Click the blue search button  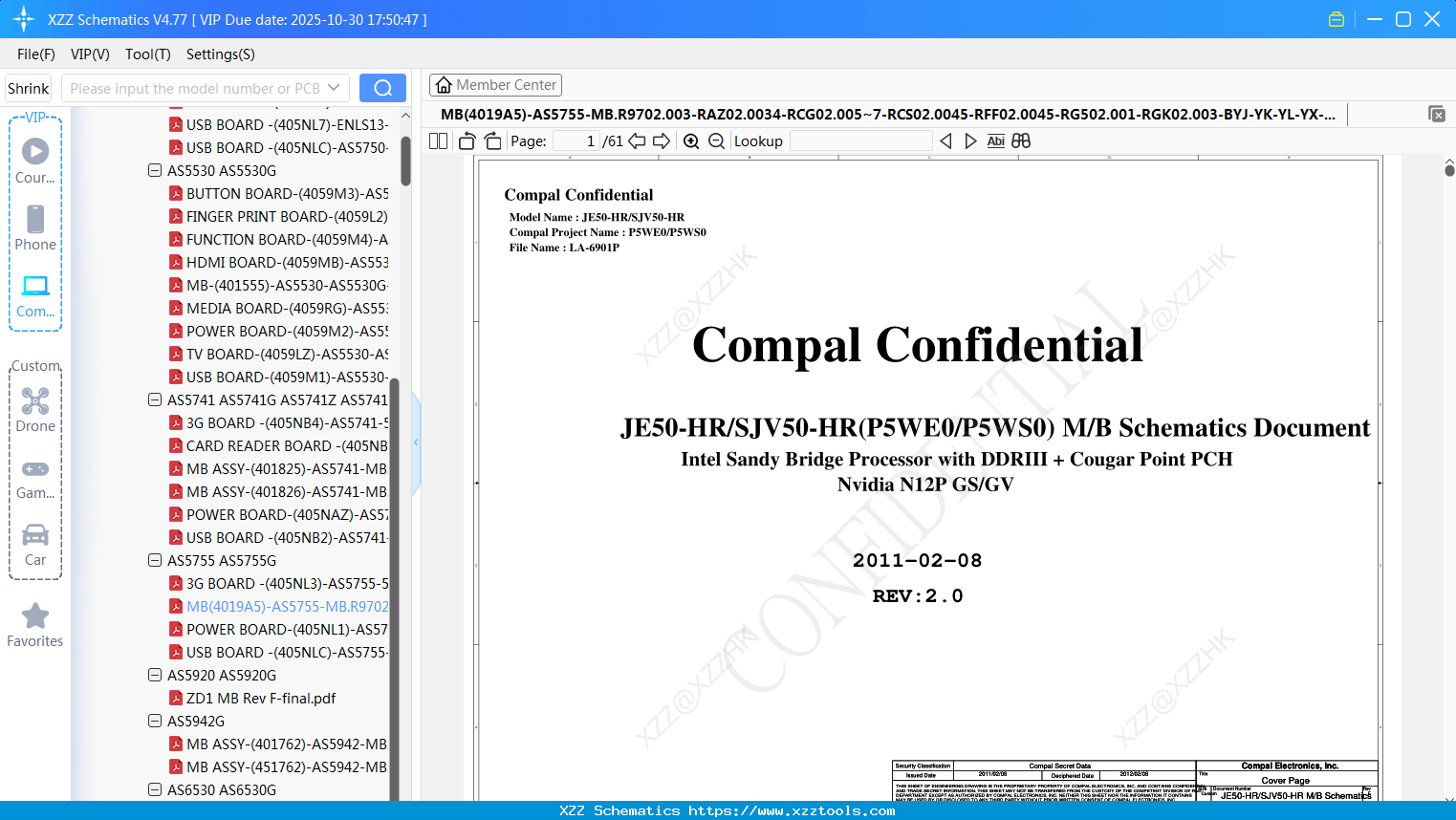pyautogui.click(x=382, y=88)
